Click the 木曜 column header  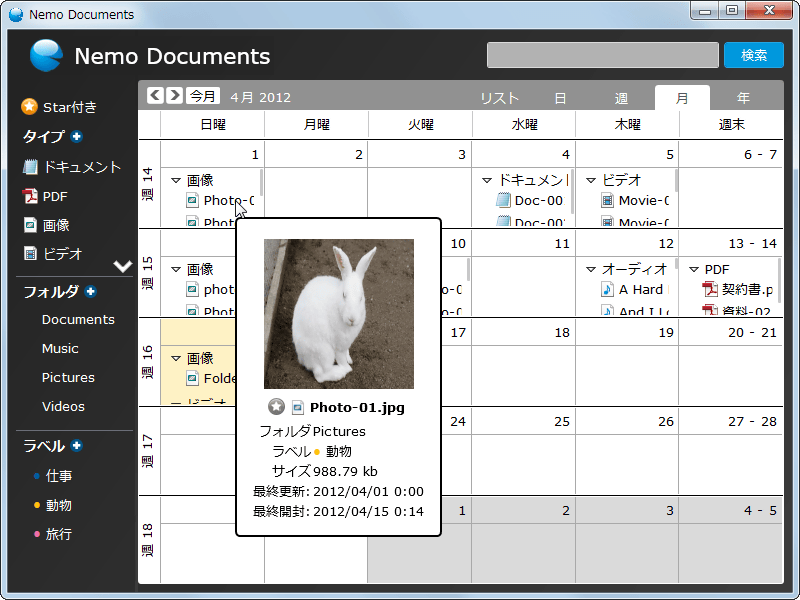point(627,124)
